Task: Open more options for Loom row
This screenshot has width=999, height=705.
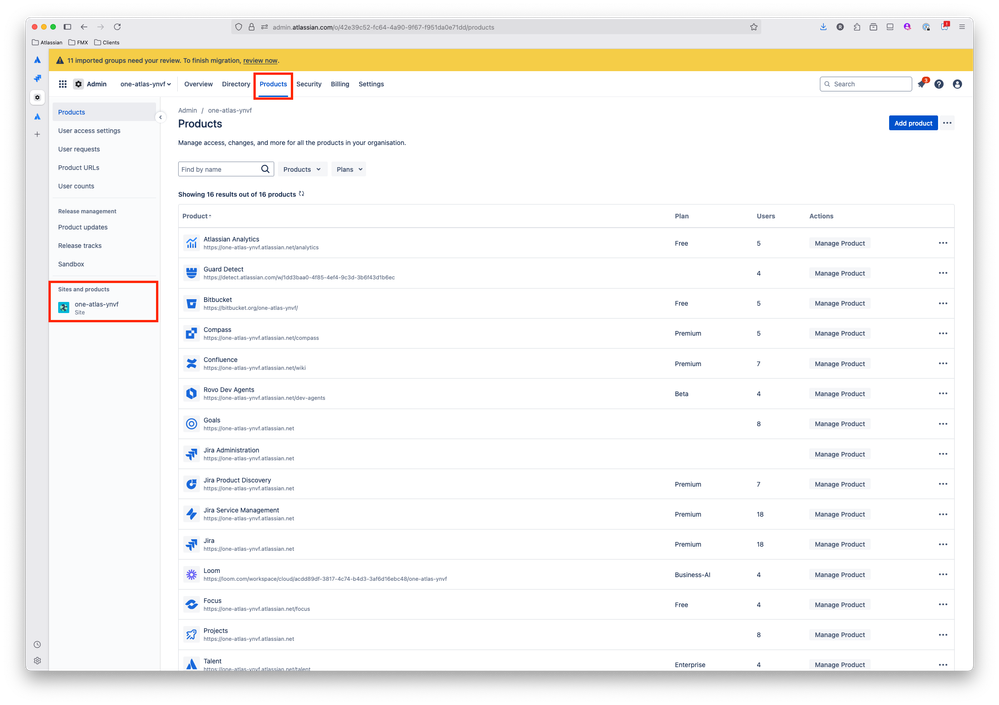Action: coord(943,574)
